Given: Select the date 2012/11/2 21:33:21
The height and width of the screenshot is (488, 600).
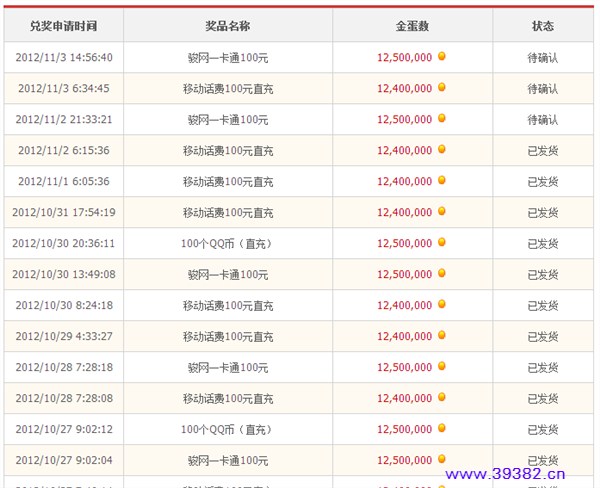Looking at the screenshot, I should click(64, 119).
